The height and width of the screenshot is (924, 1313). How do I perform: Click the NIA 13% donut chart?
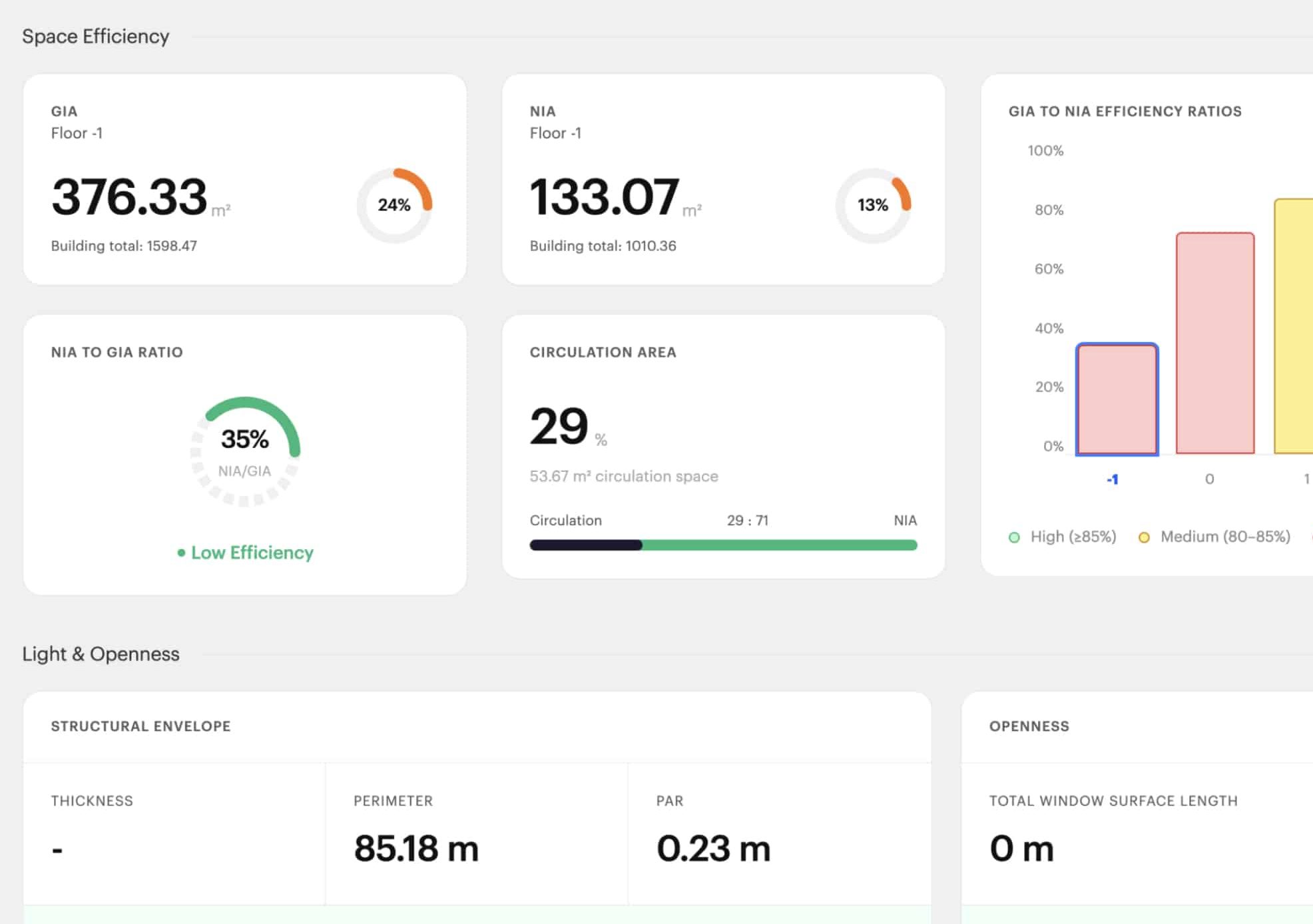[x=873, y=205]
